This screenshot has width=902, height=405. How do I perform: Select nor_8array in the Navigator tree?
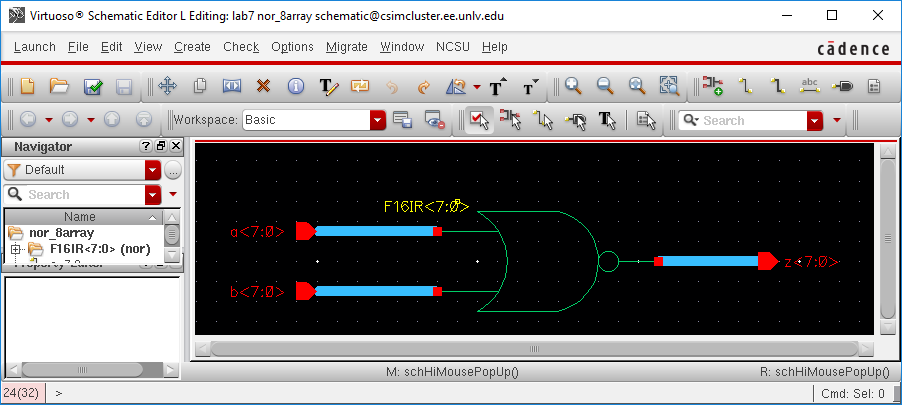(x=61, y=233)
